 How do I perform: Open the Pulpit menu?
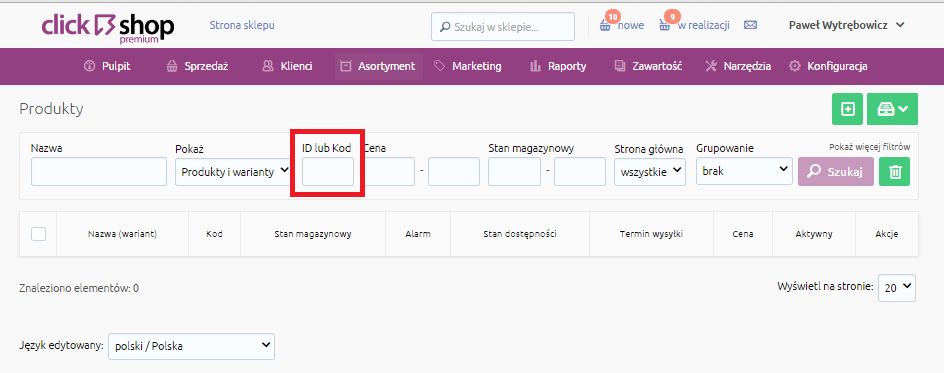107,66
